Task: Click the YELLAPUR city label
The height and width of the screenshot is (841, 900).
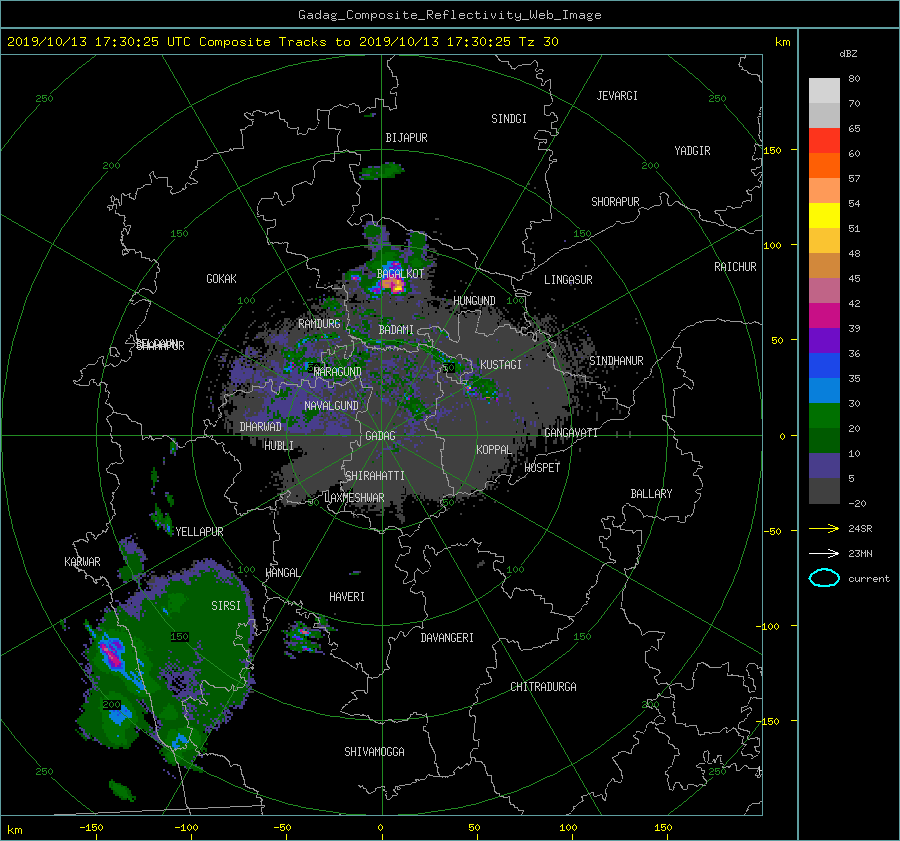Action: tap(199, 532)
